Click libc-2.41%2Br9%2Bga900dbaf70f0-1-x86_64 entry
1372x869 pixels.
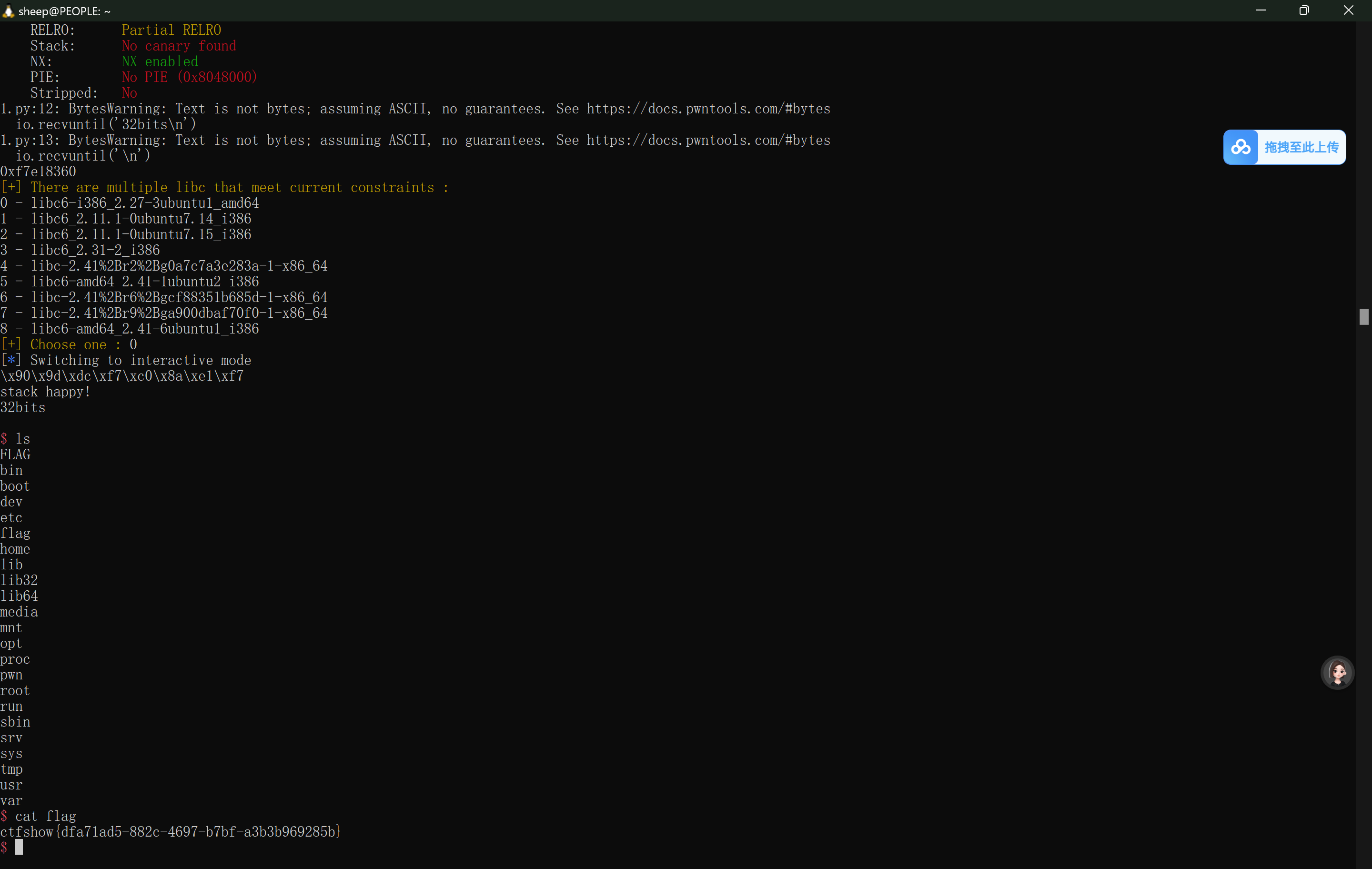point(179,313)
